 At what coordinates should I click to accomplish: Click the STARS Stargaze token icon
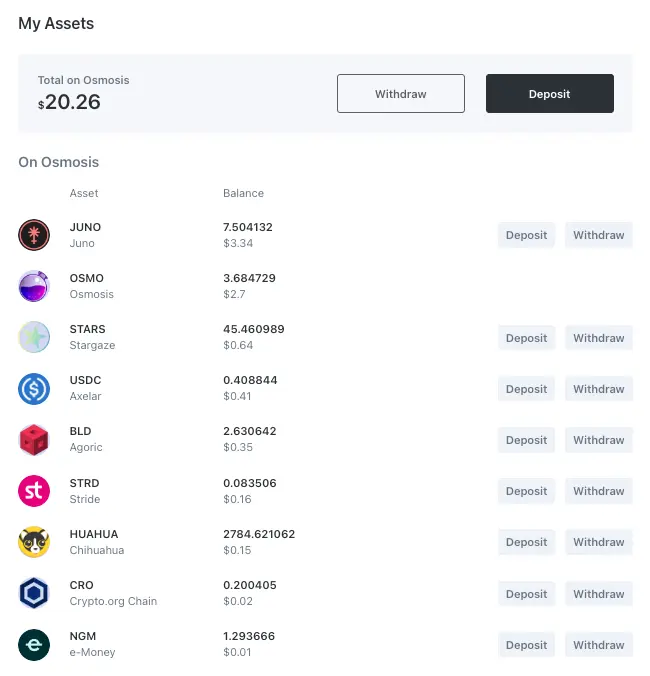point(34,337)
